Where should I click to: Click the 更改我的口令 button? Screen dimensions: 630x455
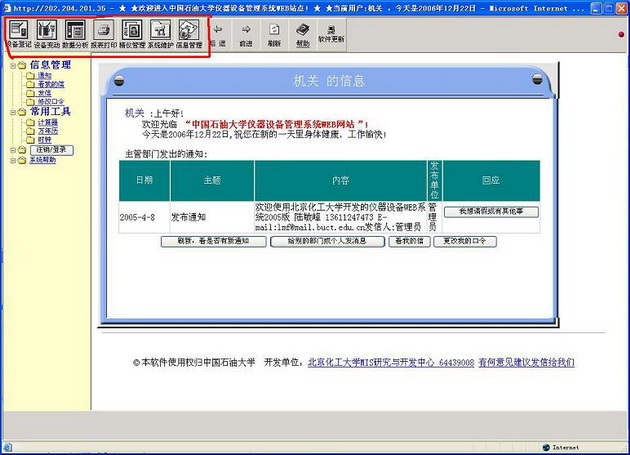(464, 241)
